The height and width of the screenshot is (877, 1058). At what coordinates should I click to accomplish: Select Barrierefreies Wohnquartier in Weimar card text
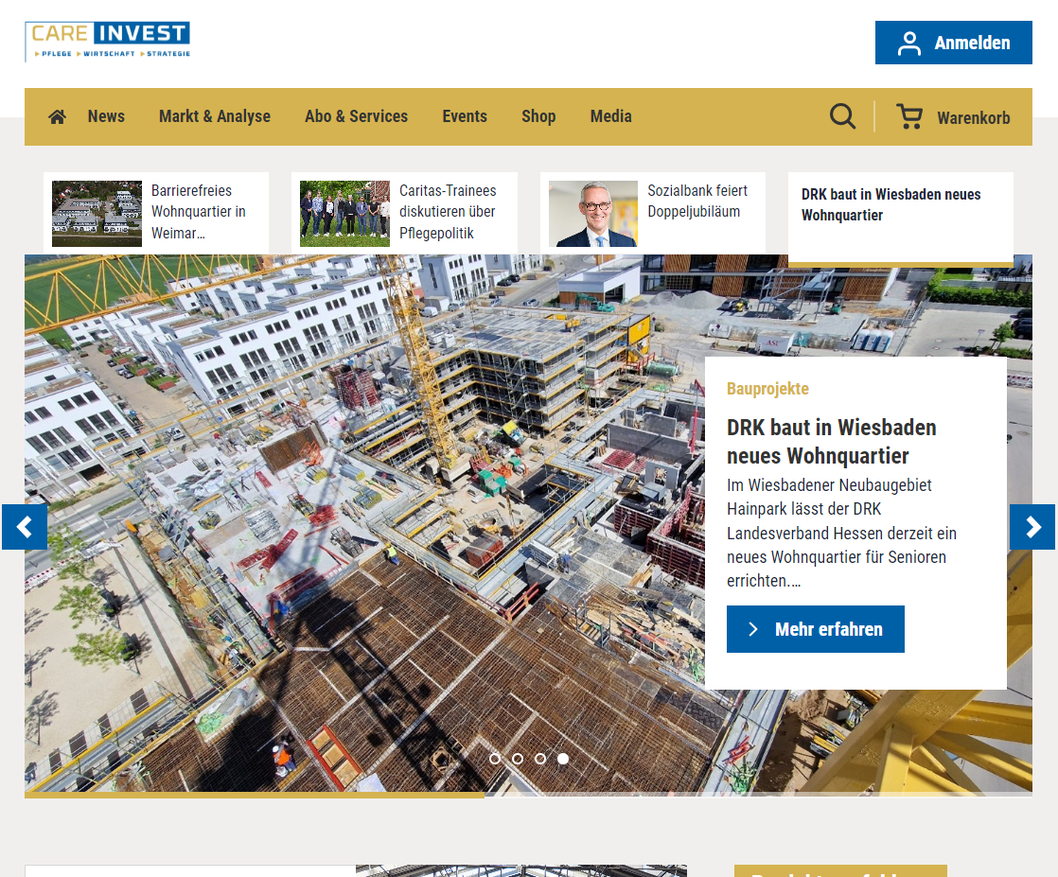coord(199,212)
